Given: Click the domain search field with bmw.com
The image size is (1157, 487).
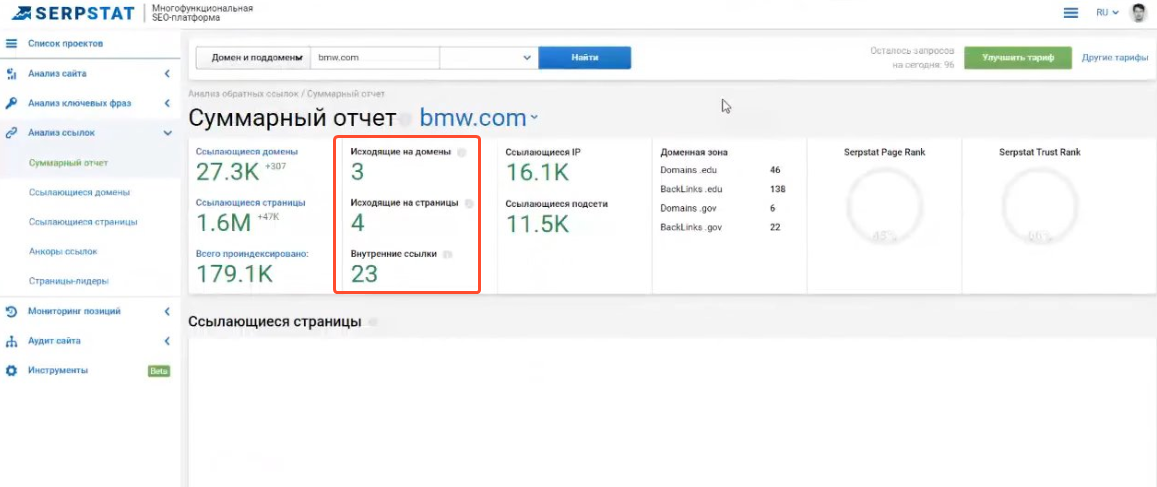Looking at the screenshot, I should coord(374,58).
